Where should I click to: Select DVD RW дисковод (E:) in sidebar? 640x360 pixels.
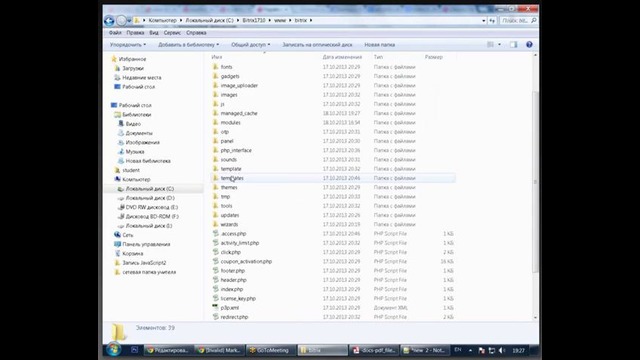click(152, 207)
